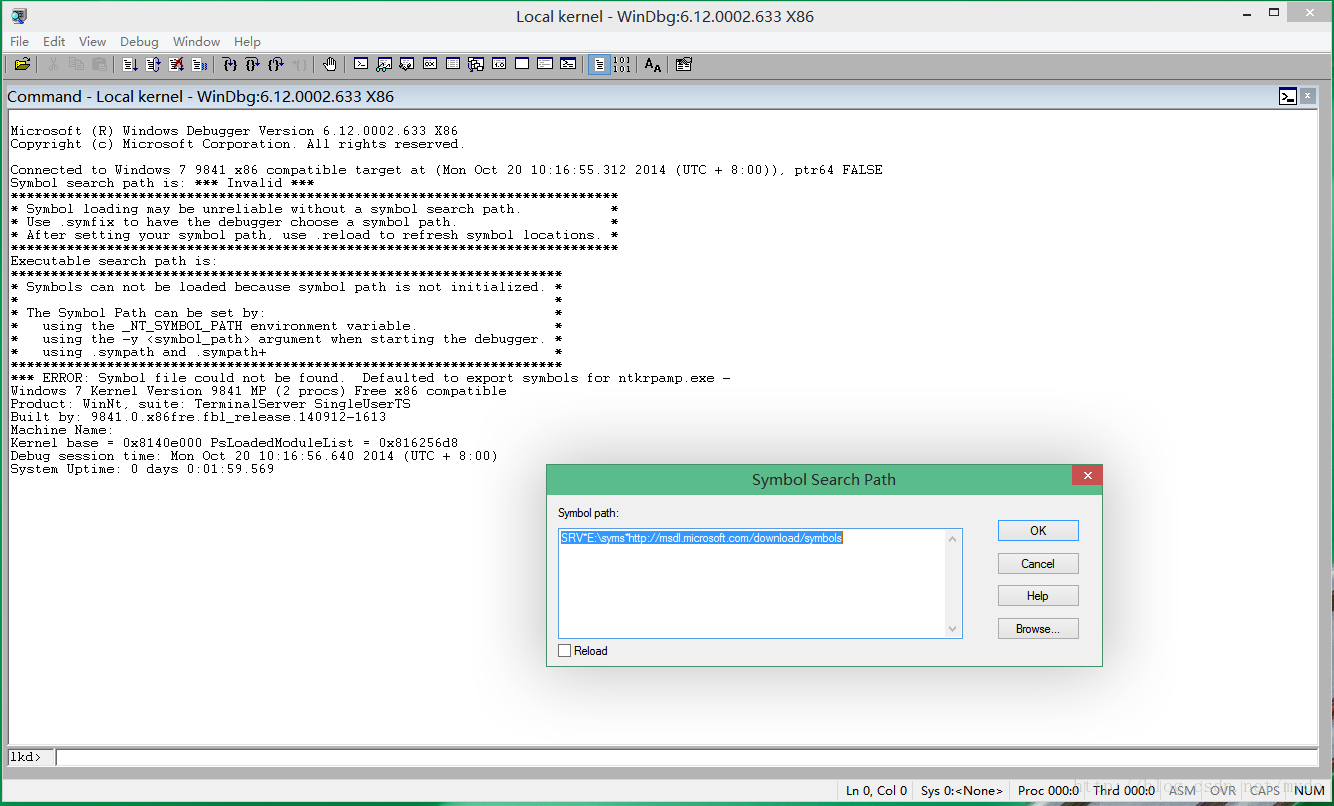Click the Command window title bar prompt icon
This screenshot has height=806, width=1334.
1288,97
